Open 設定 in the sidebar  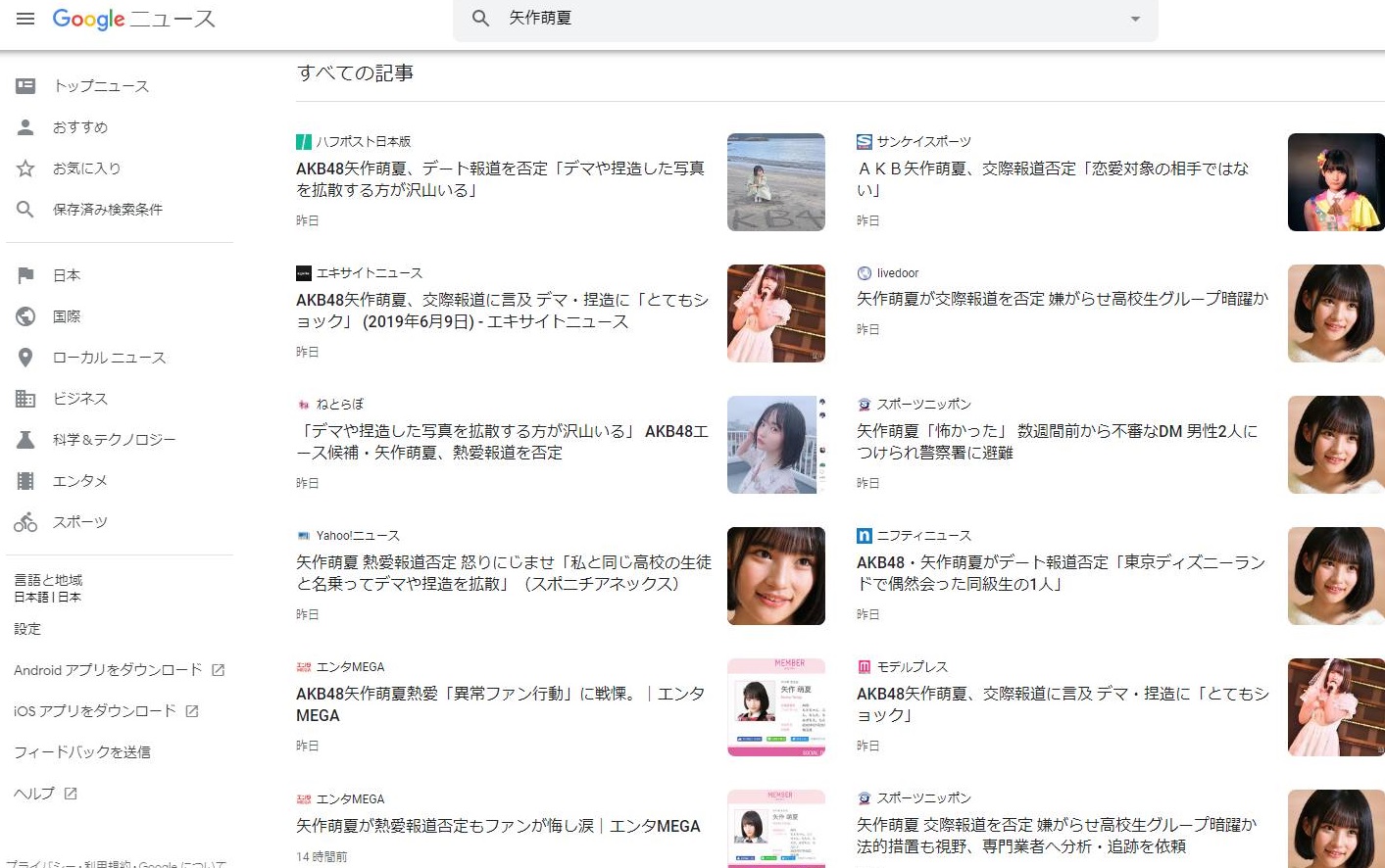coord(27,629)
